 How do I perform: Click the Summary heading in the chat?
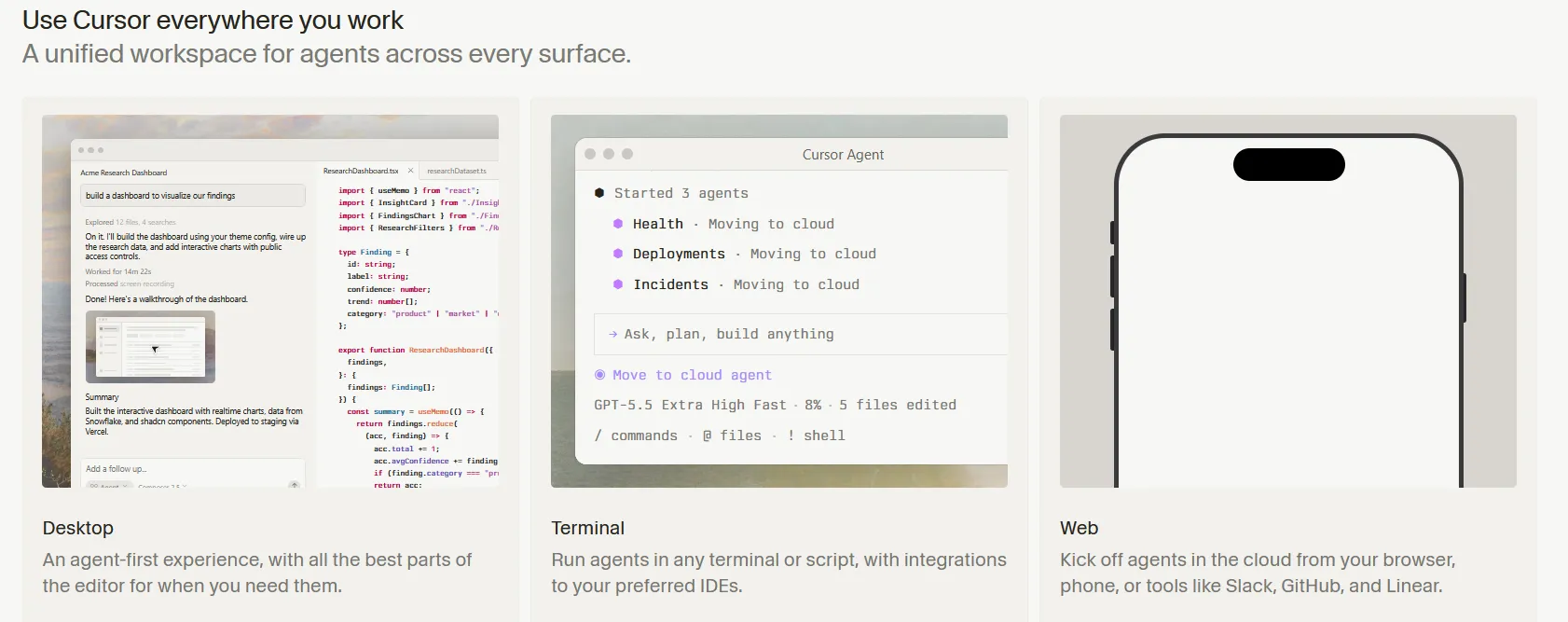[102, 397]
